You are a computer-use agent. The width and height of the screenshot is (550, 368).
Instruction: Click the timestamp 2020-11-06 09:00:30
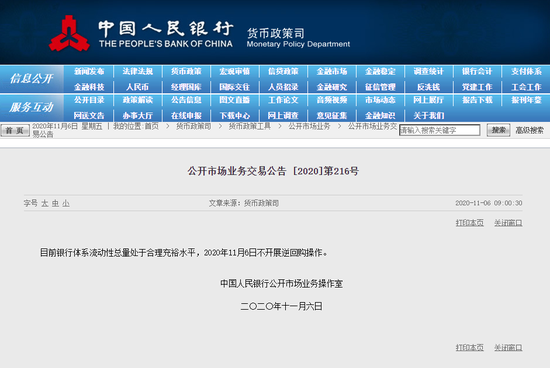(489, 203)
